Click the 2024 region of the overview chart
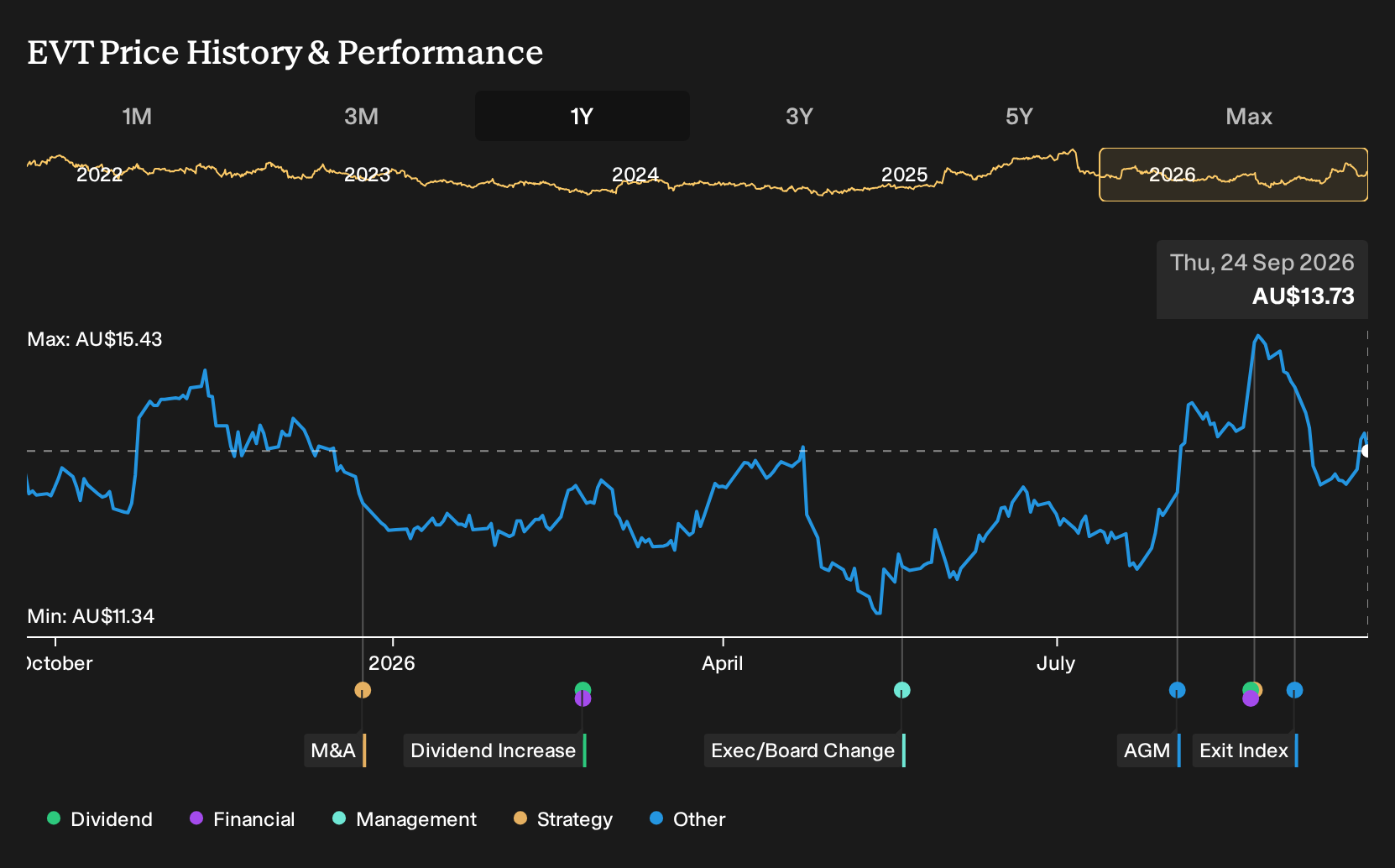 click(635, 175)
